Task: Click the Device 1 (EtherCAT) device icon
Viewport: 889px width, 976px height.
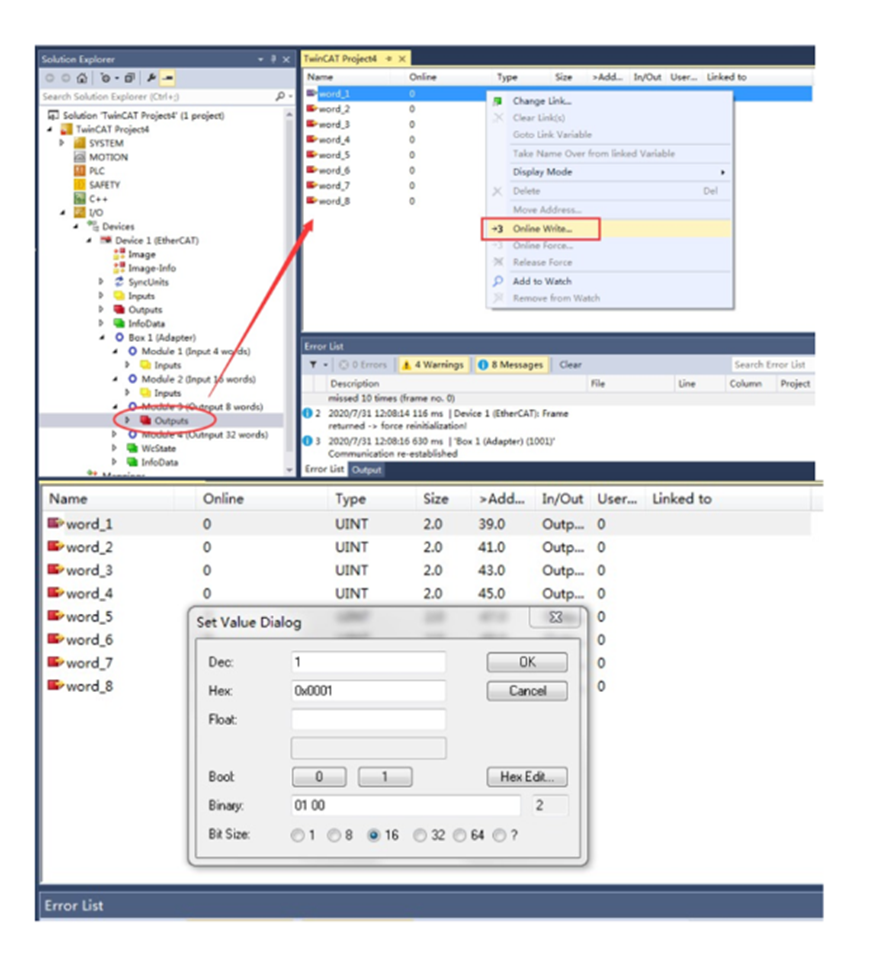Action: [106, 240]
